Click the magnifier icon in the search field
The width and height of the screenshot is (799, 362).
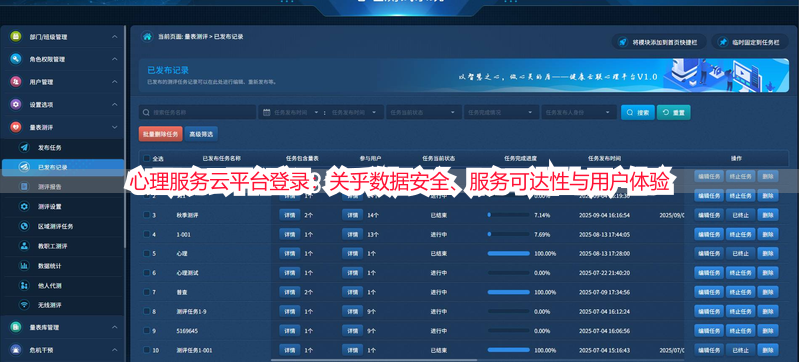(147, 112)
